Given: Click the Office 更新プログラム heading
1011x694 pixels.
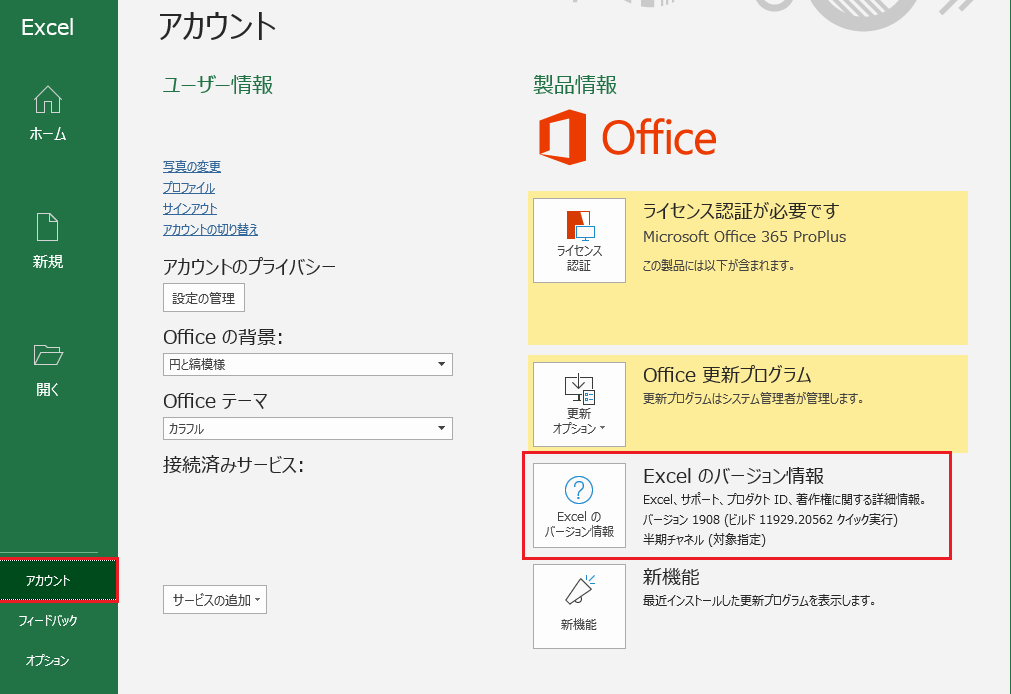Looking at the screenshot, I should [x=727, y=375].
